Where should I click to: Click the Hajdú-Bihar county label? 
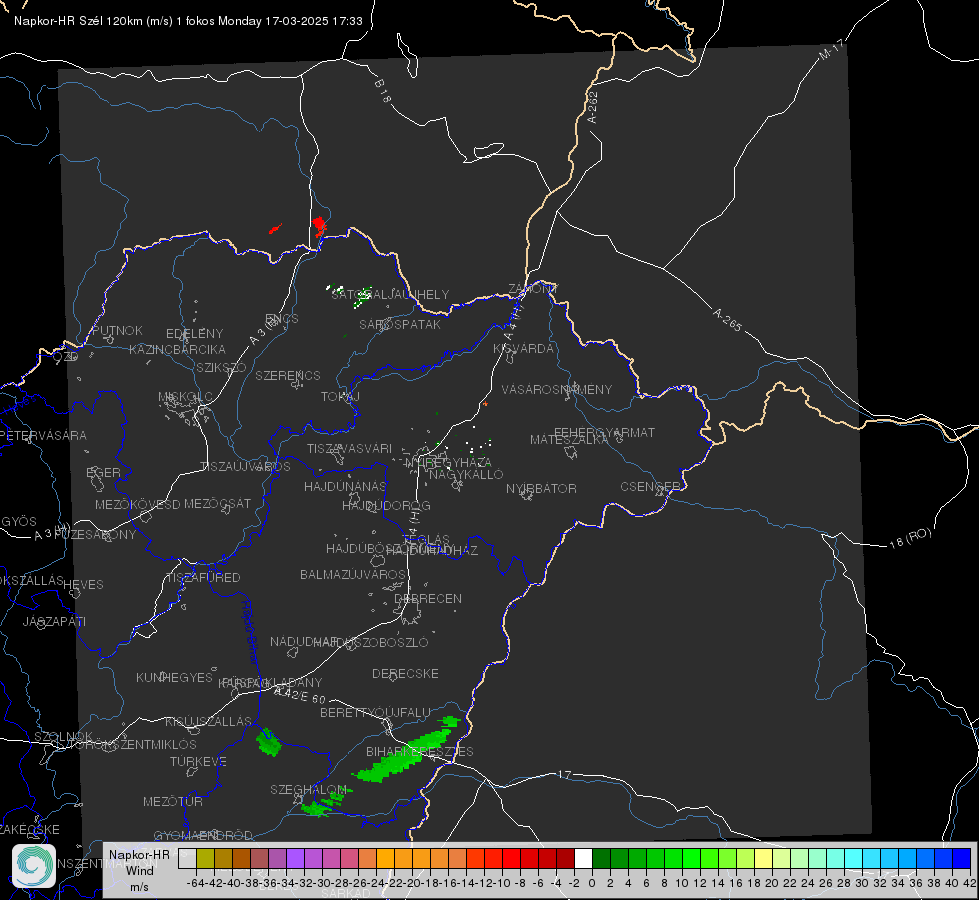tap(250, 632)
